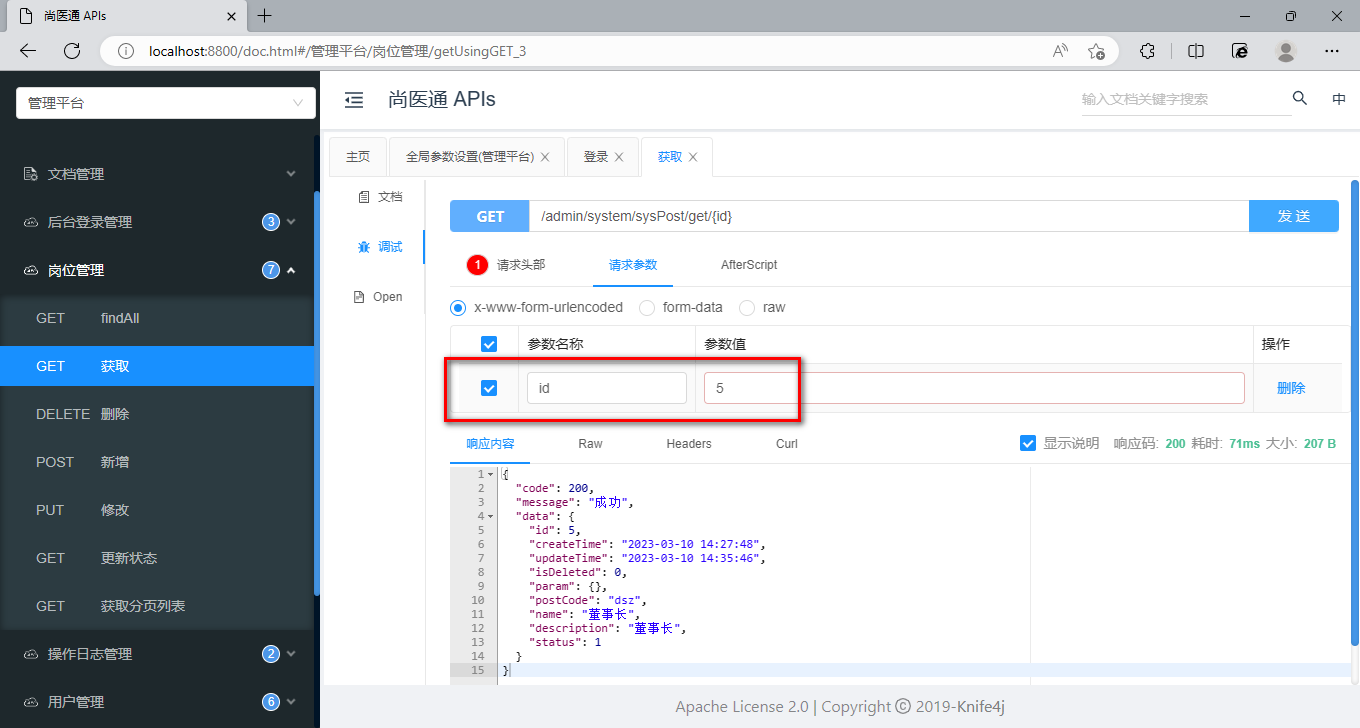Switch to the Curl response tab
This screenshot has height=728, width=1360.
787,443
